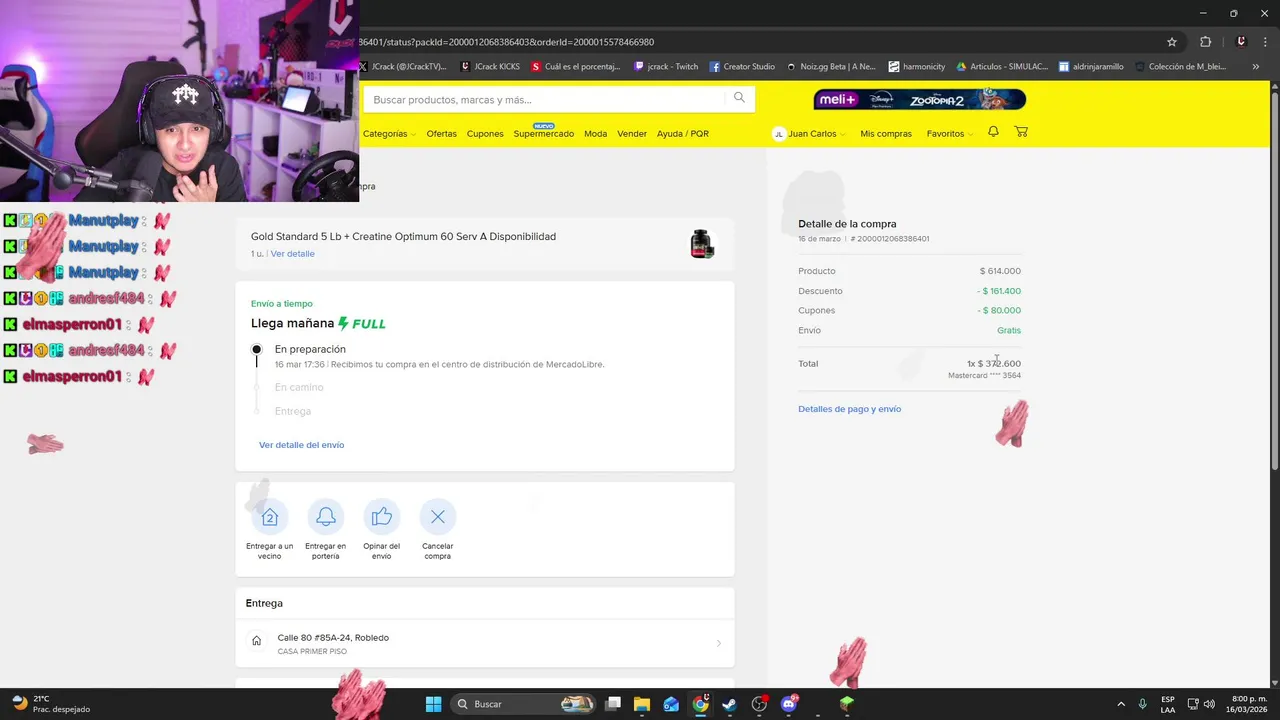This screenshot has height=720, width=1280.
Task: Open the JCrack KICKS bookmark
Action: (x=490, y=67)
